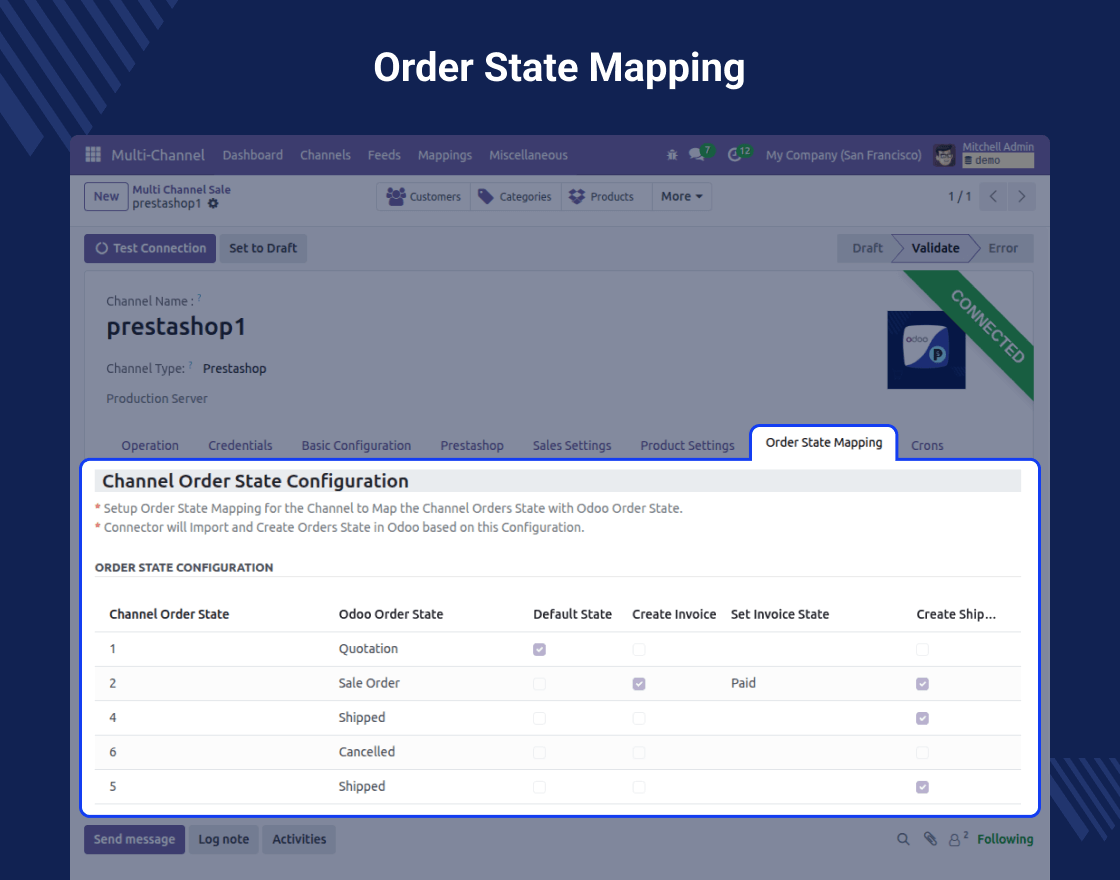The image size is (1120, 880).
Task: Click Test Connection button
Action: point(150,248)
